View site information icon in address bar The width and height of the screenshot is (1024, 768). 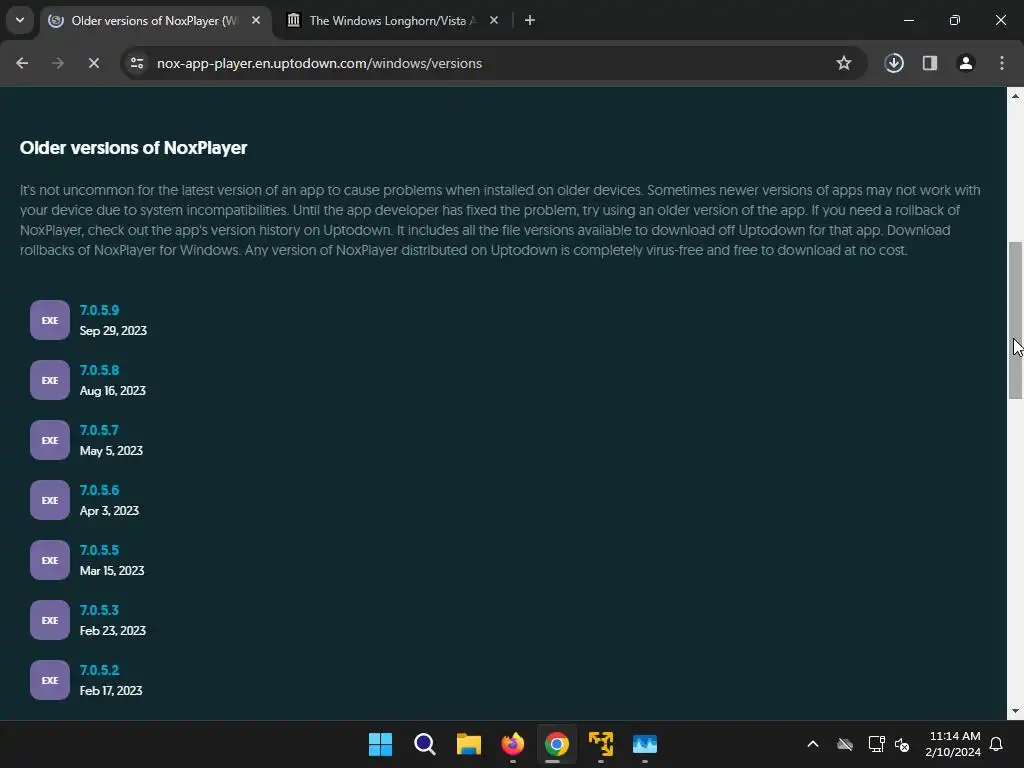[137, 63]
